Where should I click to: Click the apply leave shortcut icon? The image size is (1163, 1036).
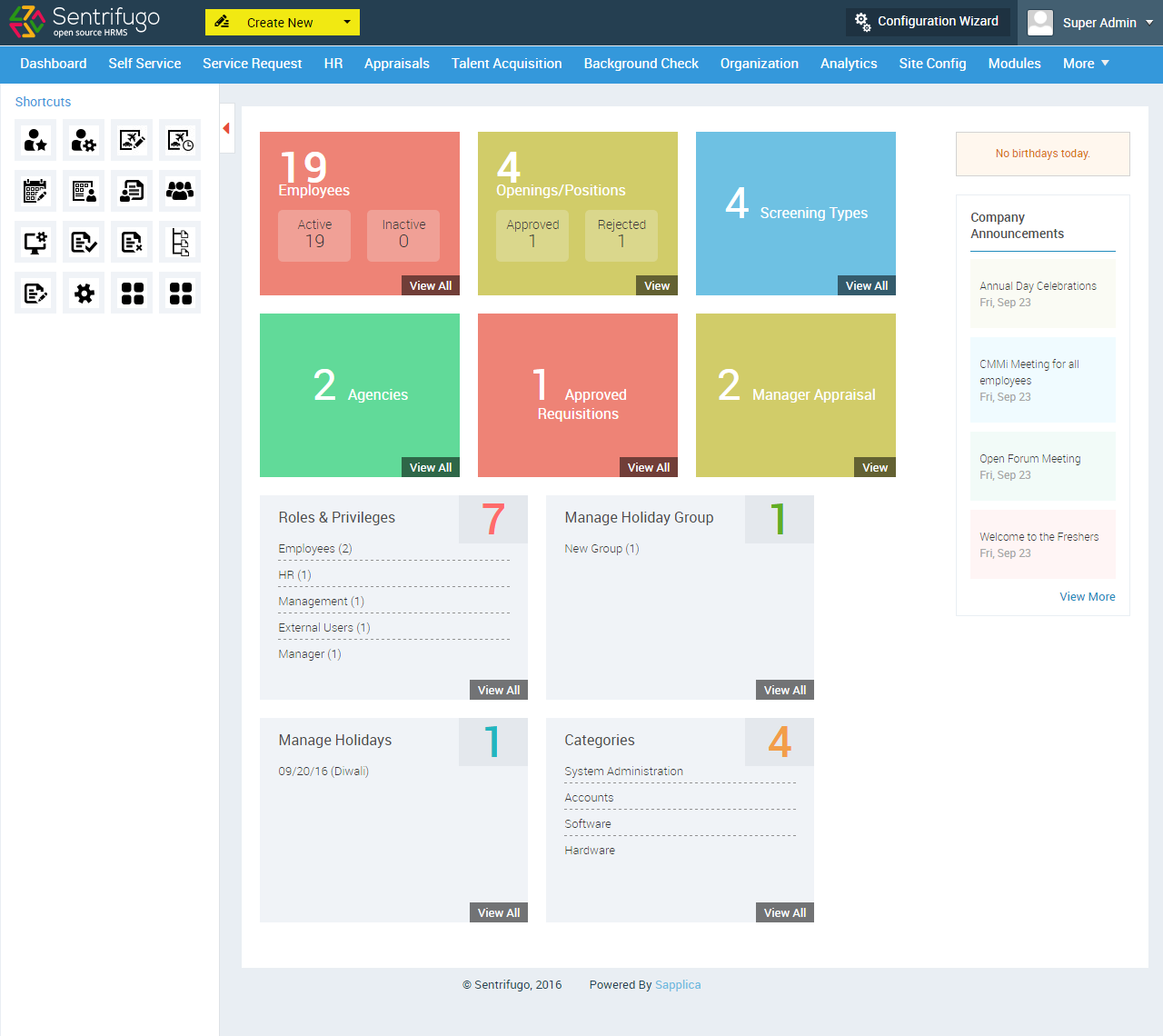pyautogui.click(x=131, y=141)
